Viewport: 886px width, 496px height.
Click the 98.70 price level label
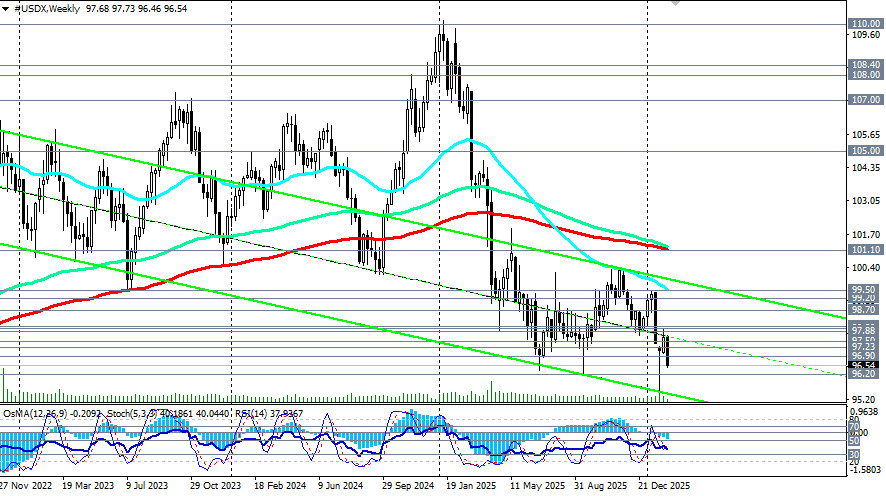click(864, 310)
